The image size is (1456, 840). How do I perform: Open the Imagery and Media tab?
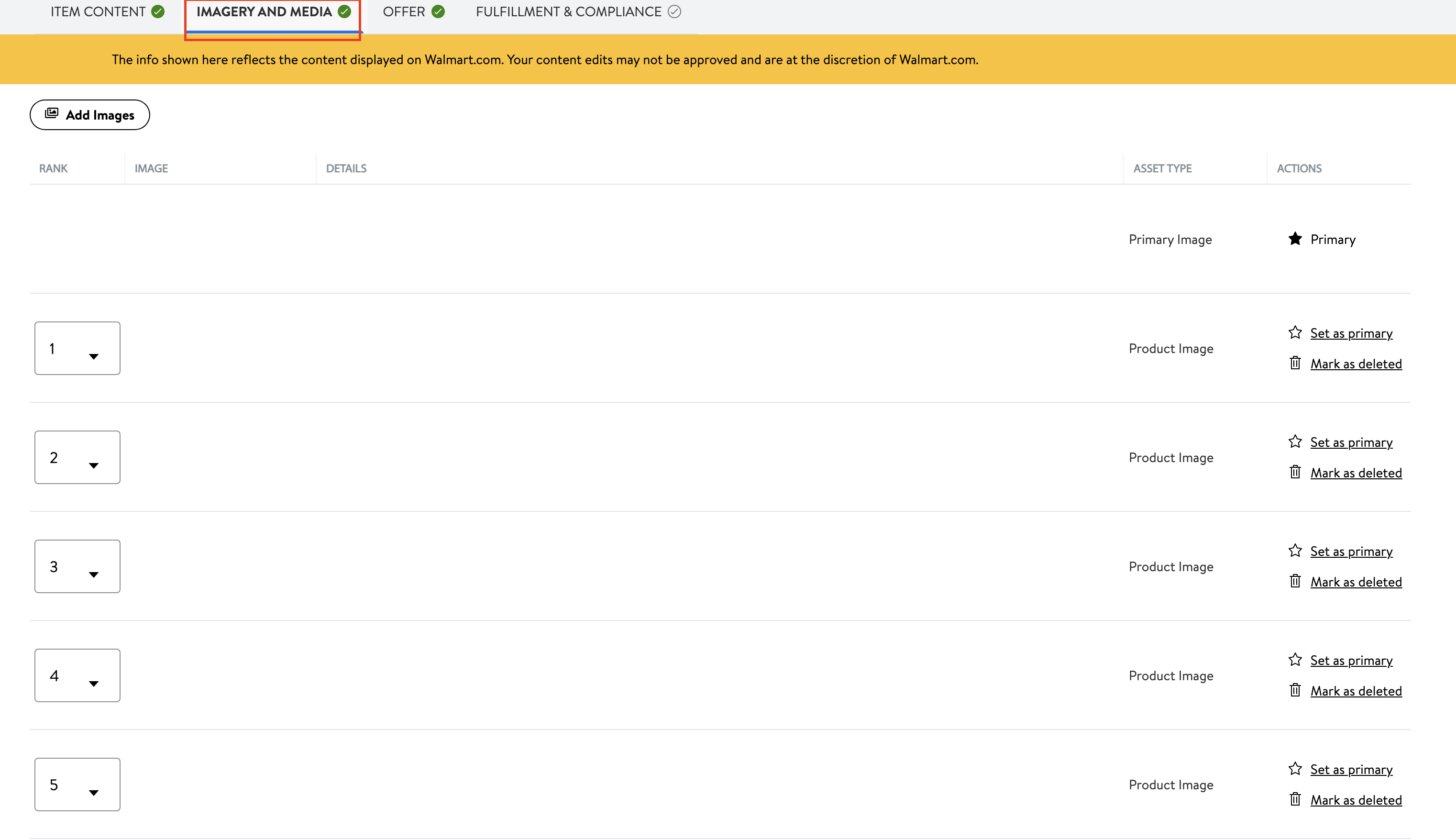point(274,12)
